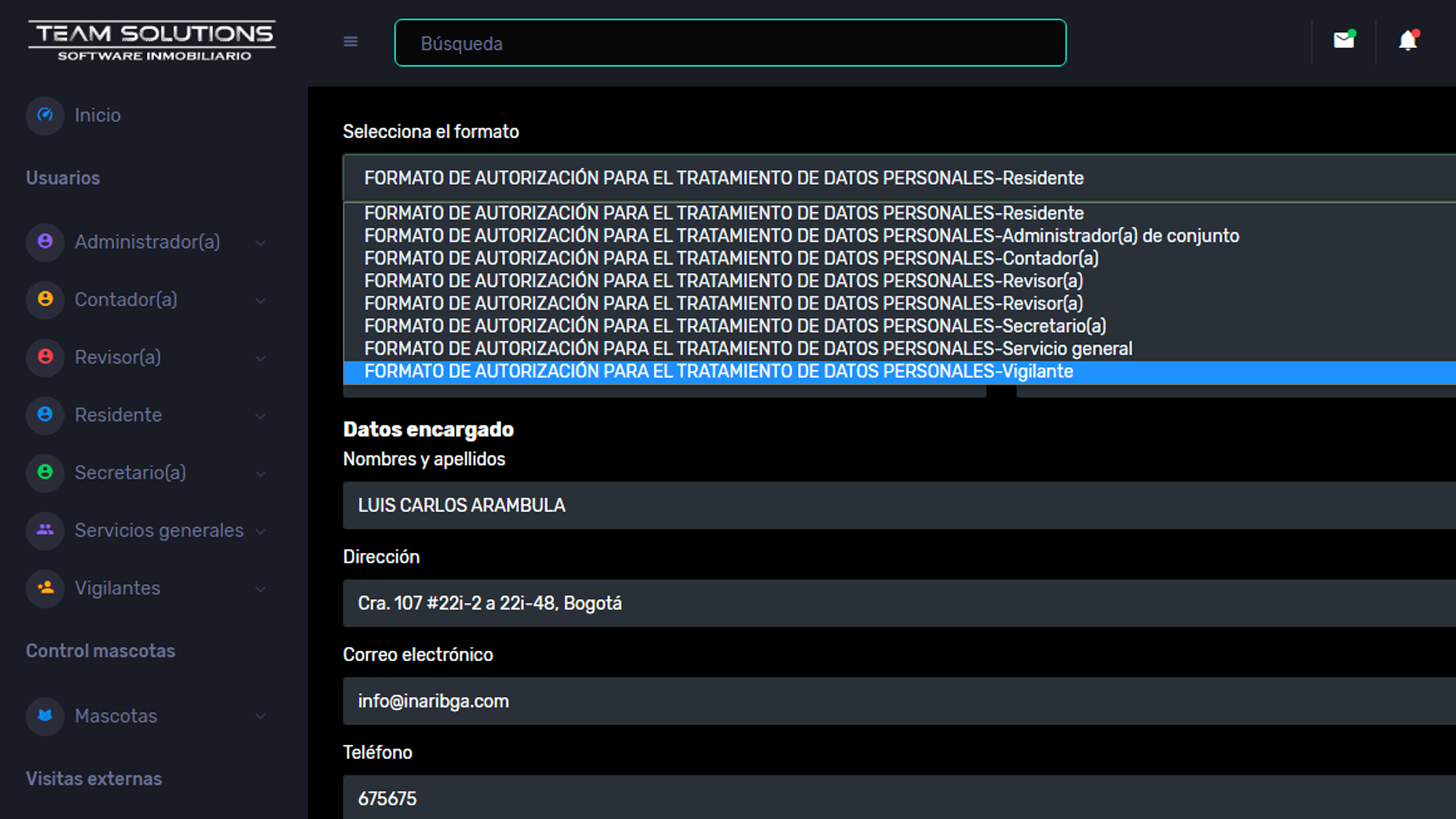Expand the Secretario(a) submenu chevron
Image resolution: width=1456 pixels, height=819 pixels.
coord(260,474)
